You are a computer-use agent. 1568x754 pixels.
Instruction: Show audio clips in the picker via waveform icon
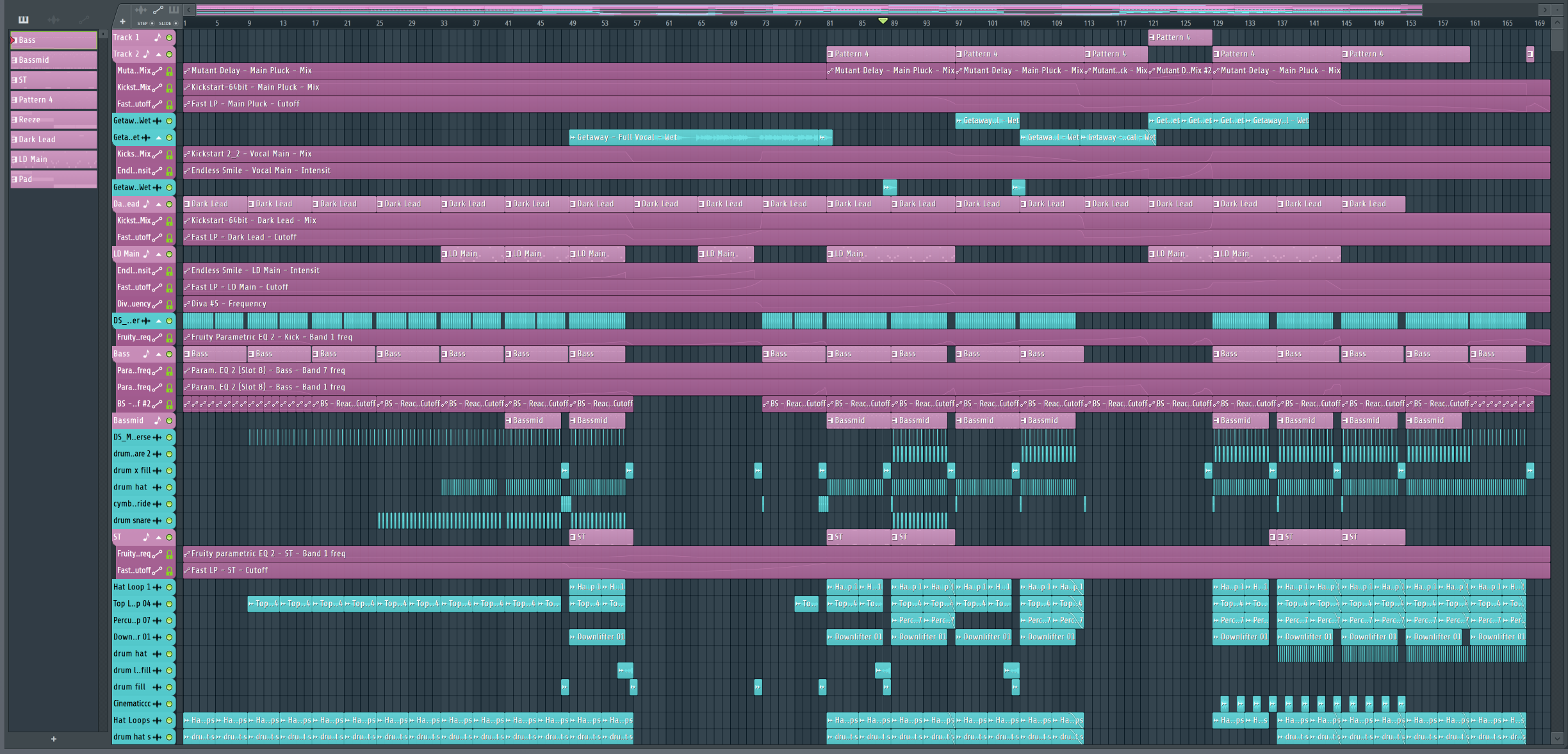point(54,19)
